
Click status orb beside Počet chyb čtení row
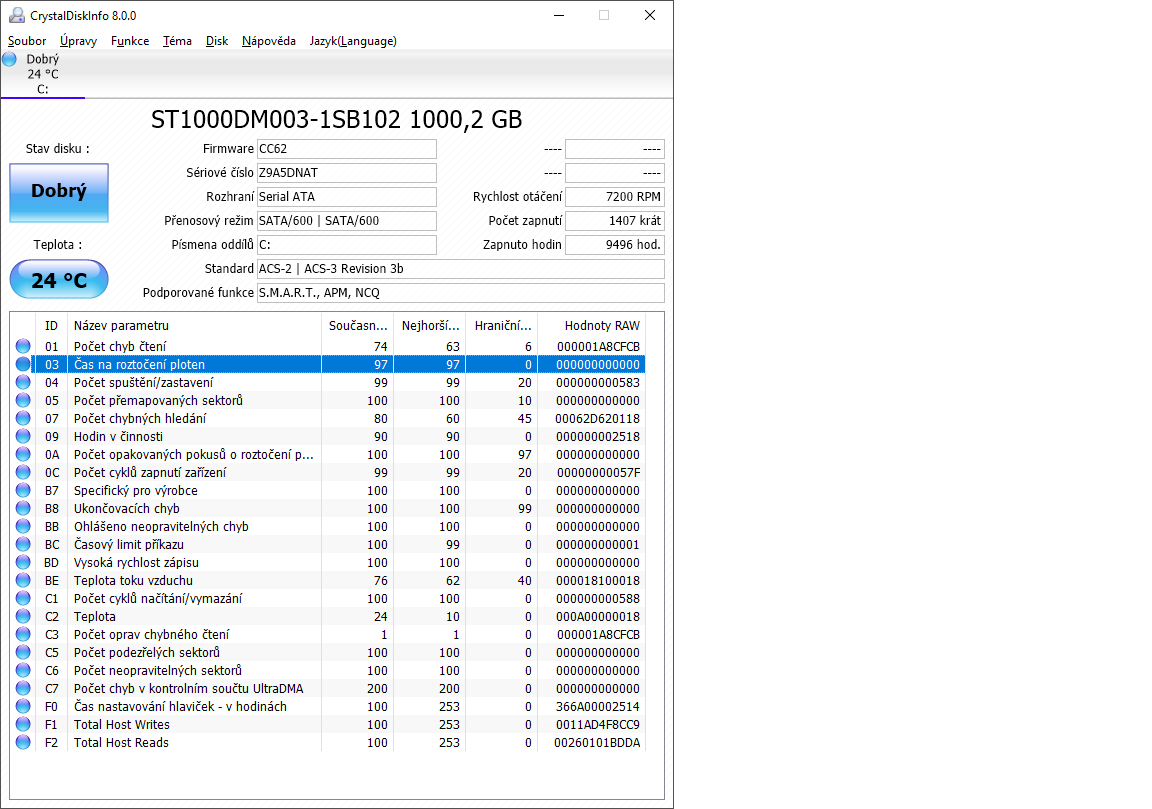tap(23, 346)
